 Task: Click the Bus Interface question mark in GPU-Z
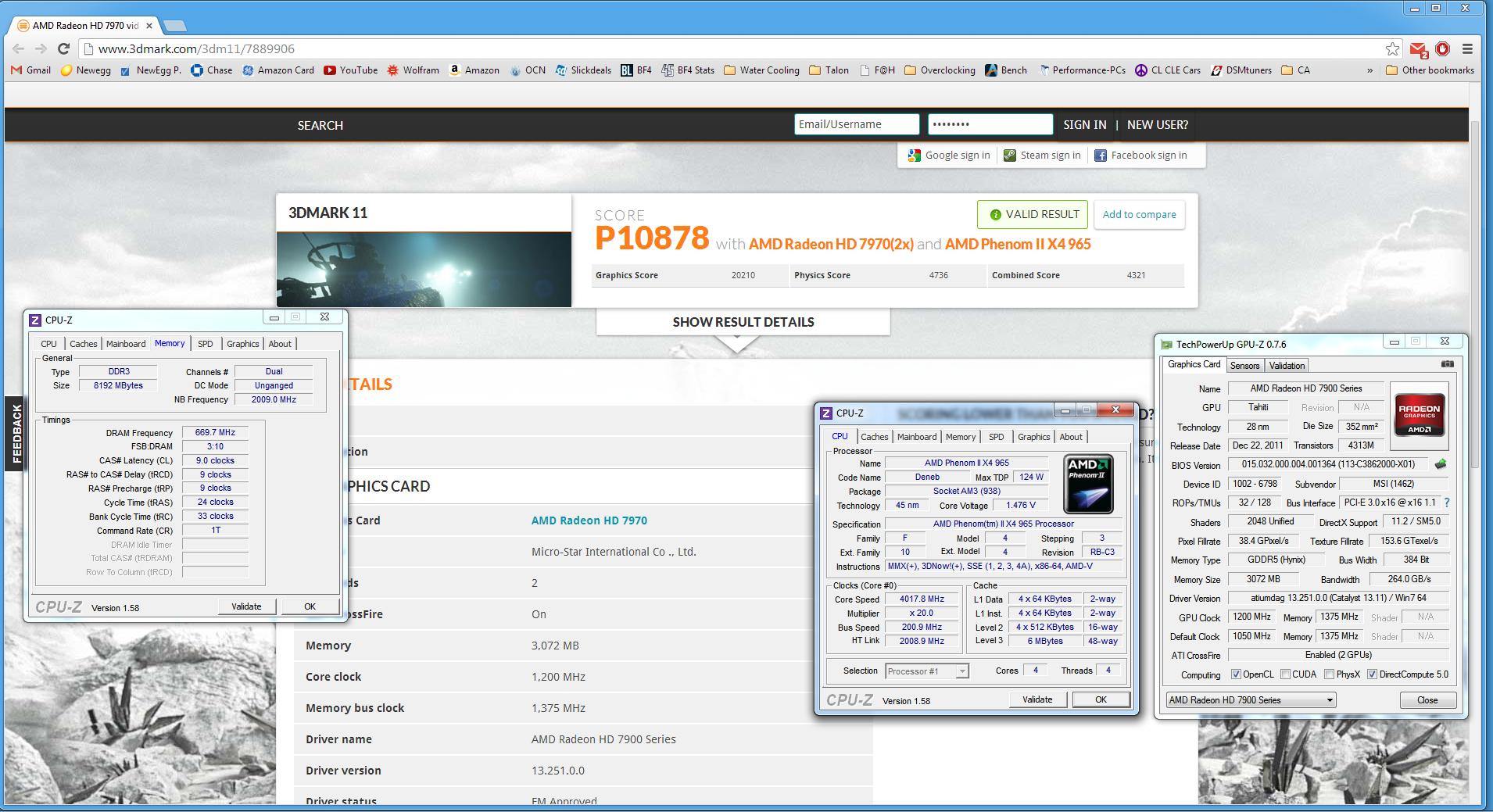pyautogui.click(x=1447, y=503)
